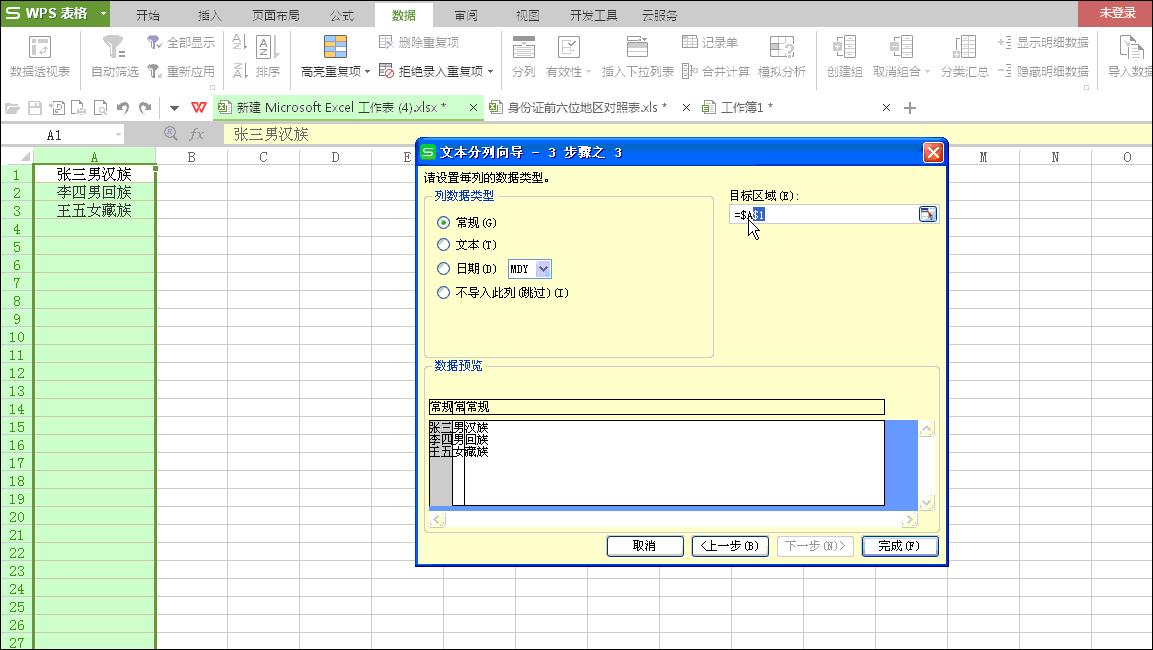The image size is (1153, 650).
Task: Click inside the 目标区域 input field
Action: (820, 213)
